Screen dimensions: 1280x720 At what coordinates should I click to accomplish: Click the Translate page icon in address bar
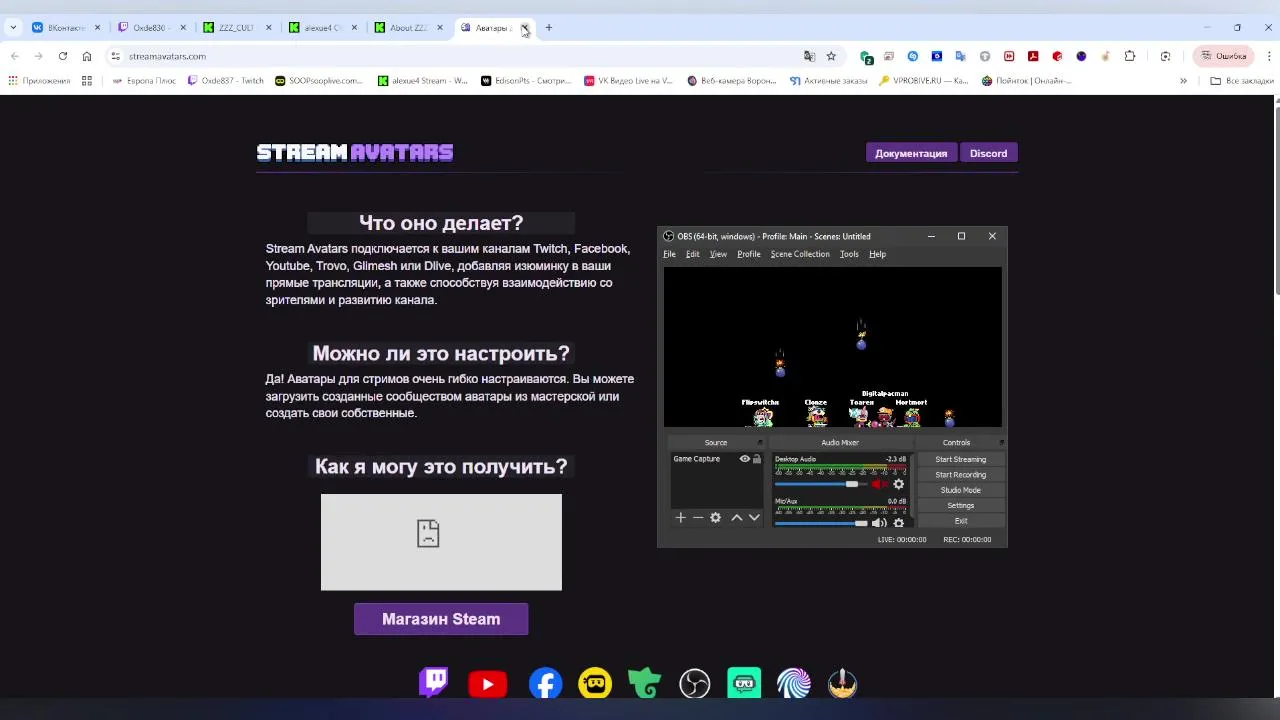(809, 56)
